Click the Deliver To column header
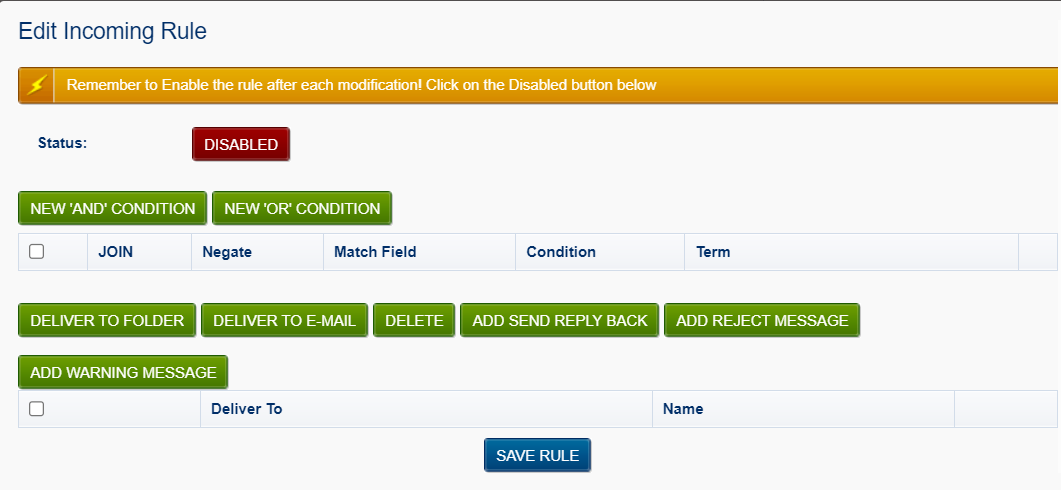The width and height of the screenshot is (1061, 490). (247, 409)
